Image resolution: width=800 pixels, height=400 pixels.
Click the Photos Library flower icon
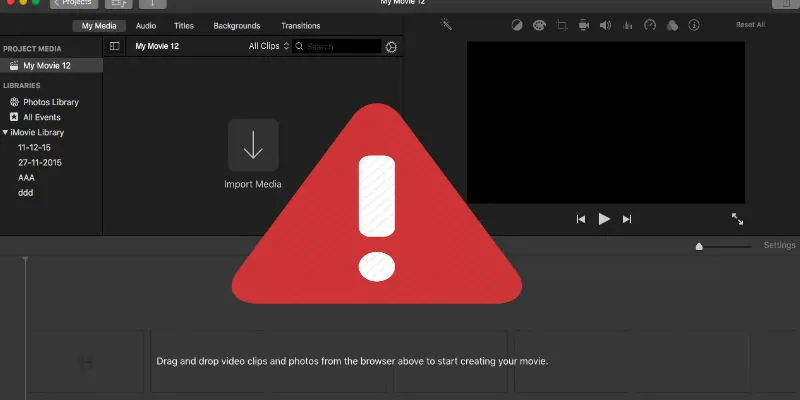coord(14,102)
